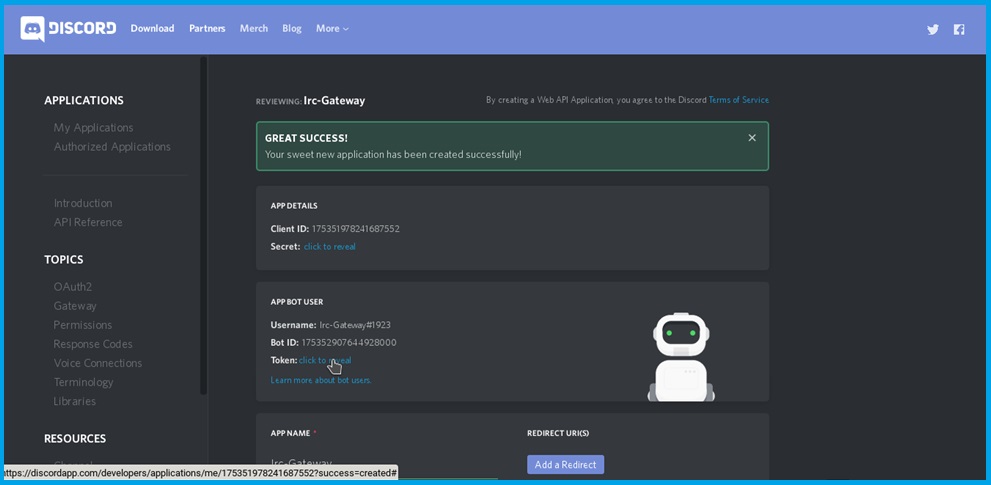Reveal the Client Secret

pos(329,246)
